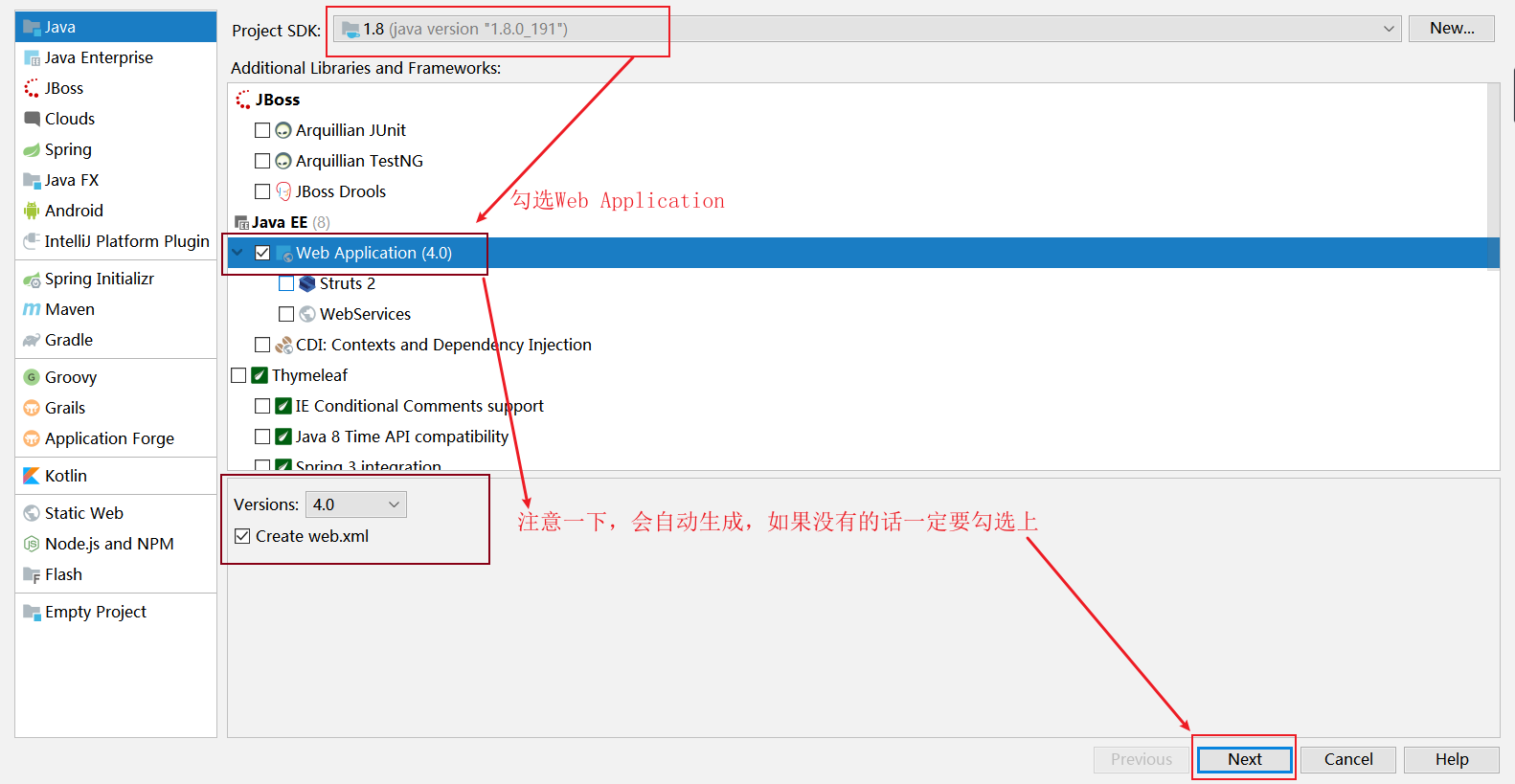This screenshot has width=1515, height=784.
Task: Enable CDI: Contexts and Dependency Injection checkbox
Action: 262,345
